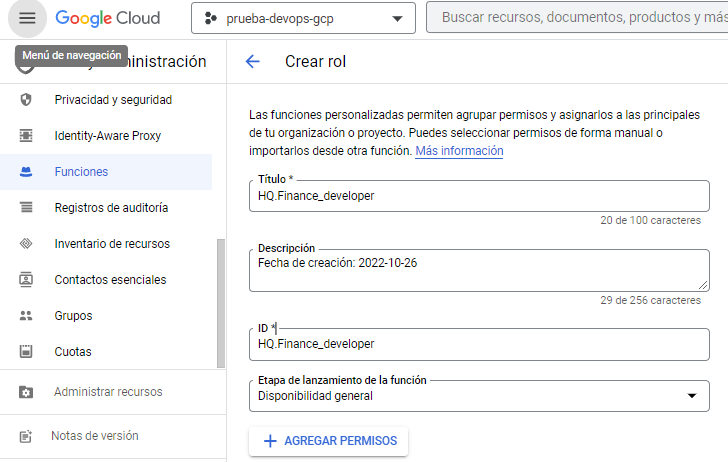
Task: Focus the search resources bar
Action: click(x=580, y=18)
